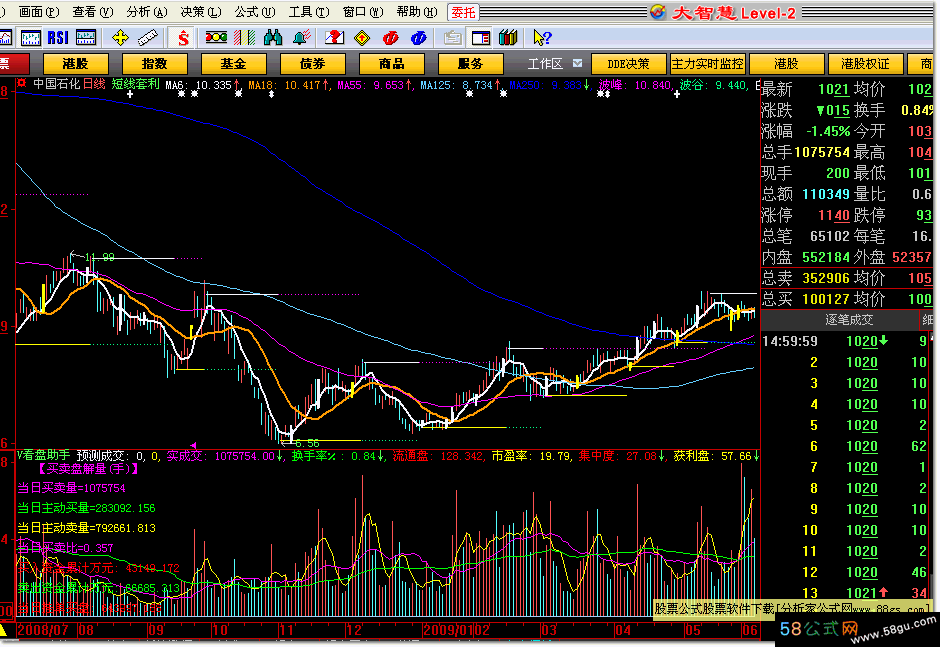Screen dimensions: 940x647
Task: Open the 公式(U) menu
Action: pos(255,12)
